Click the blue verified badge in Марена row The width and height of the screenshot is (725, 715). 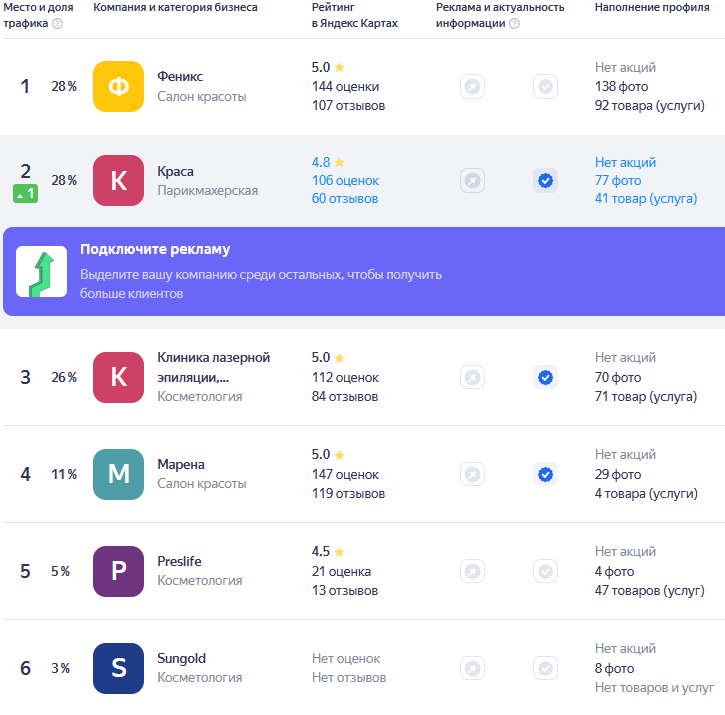(x=546, y=475)
